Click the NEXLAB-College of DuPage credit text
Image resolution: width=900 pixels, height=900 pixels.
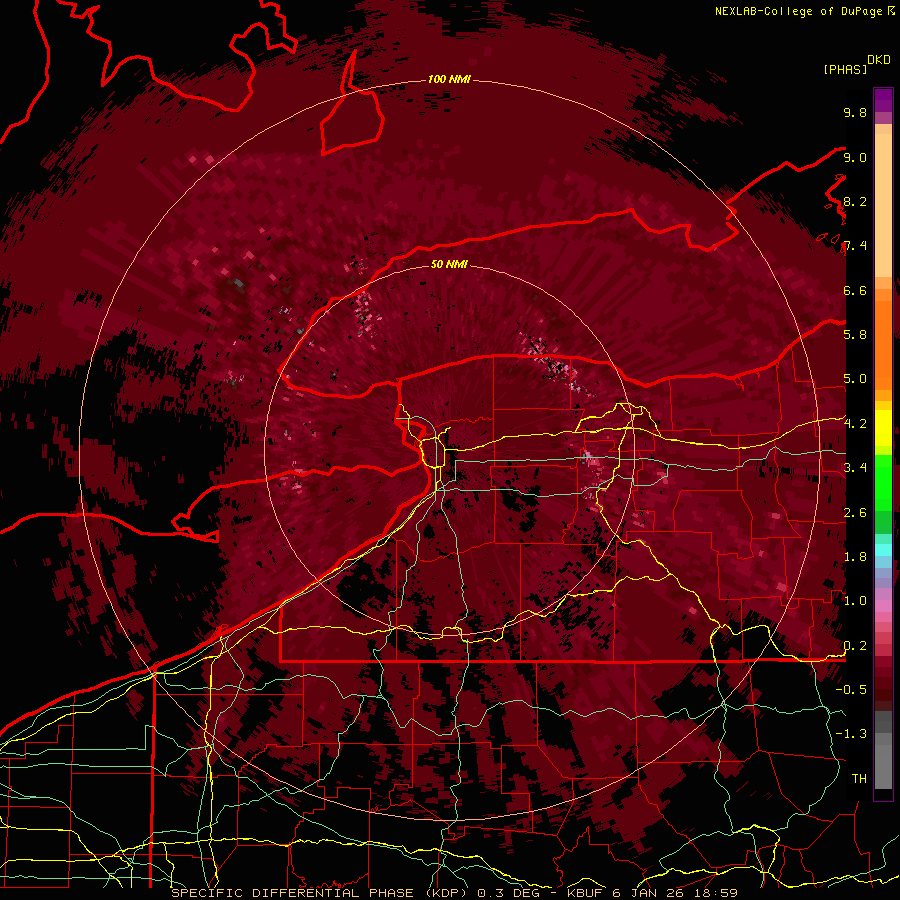pyautogui.click(x=799, y=11)
